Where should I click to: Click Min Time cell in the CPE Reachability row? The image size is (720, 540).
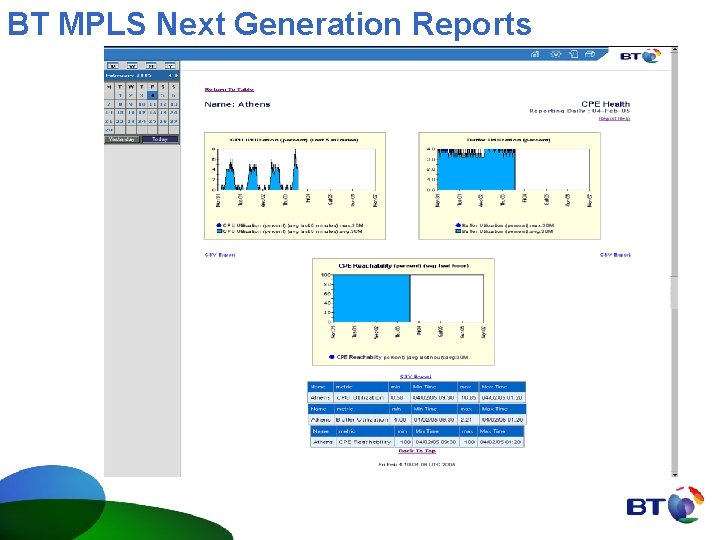(435, 442)
